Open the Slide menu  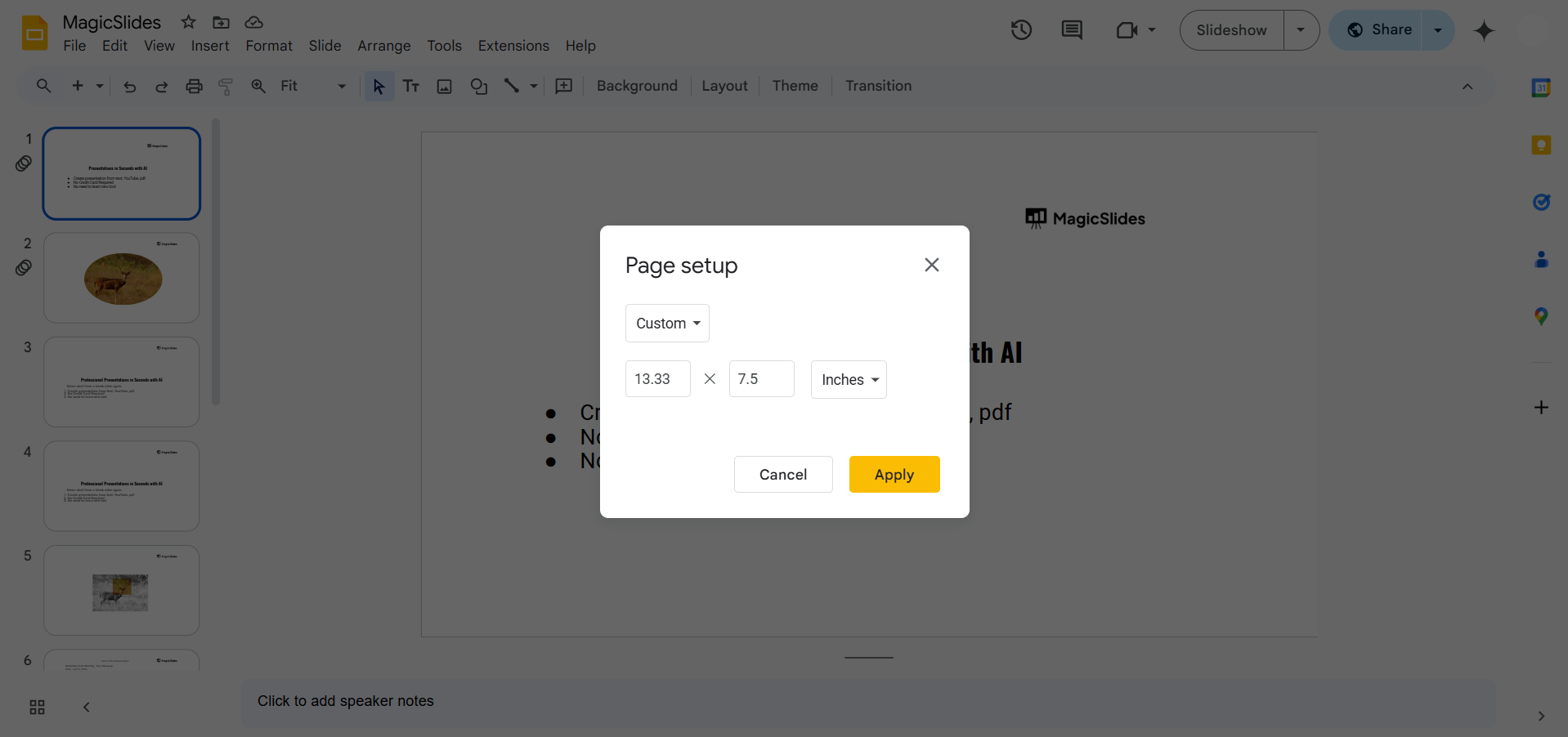coord(325,46)
